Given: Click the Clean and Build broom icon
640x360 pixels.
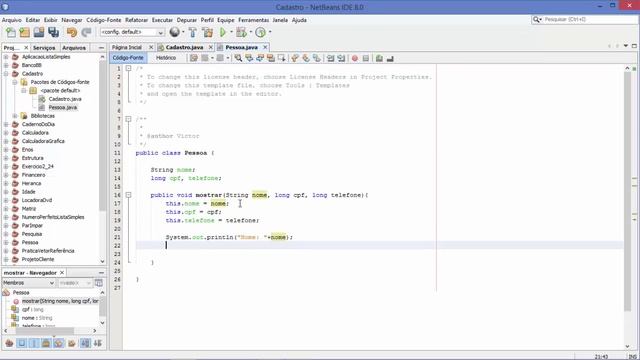Looking at the screenshot, I should 208,32.
